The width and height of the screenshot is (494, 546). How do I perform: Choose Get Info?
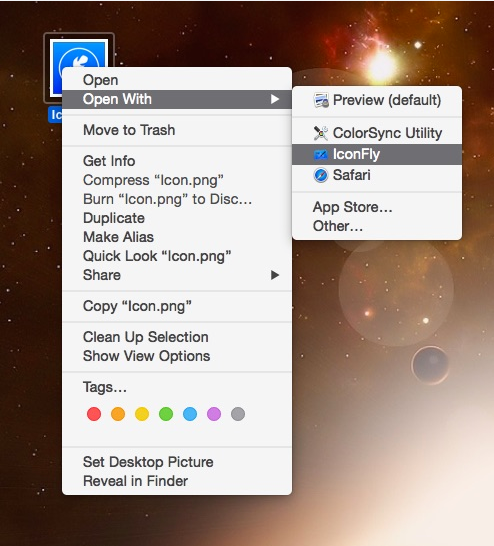click(177, 161)
